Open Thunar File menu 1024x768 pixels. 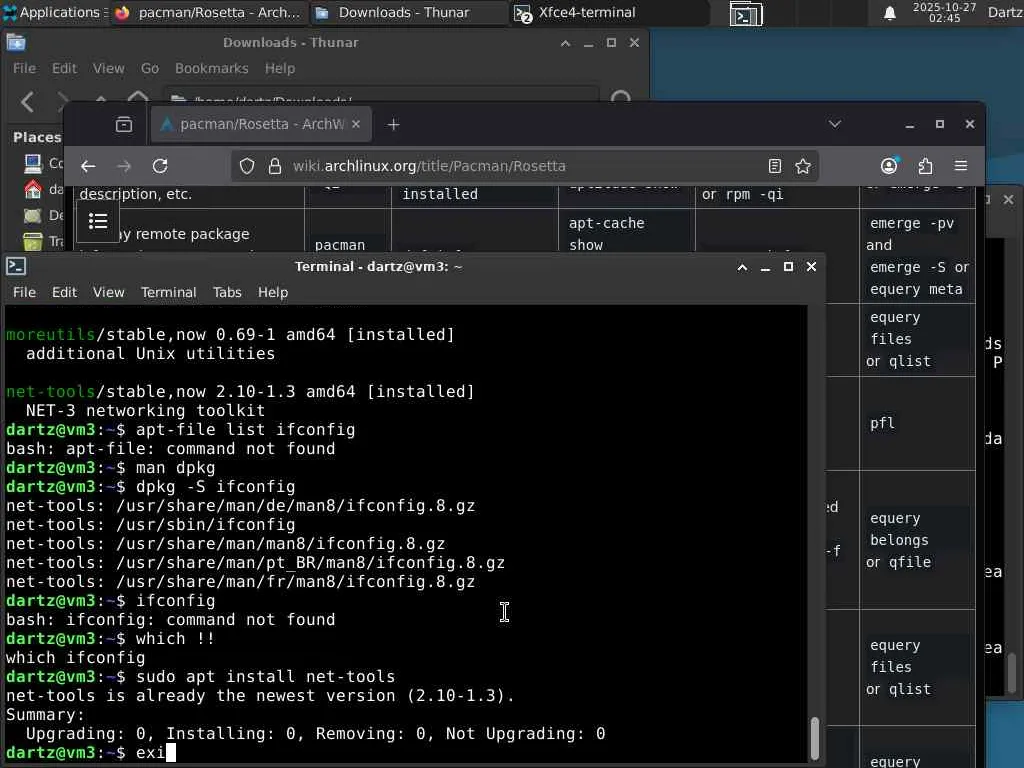(x=24, y=68)
